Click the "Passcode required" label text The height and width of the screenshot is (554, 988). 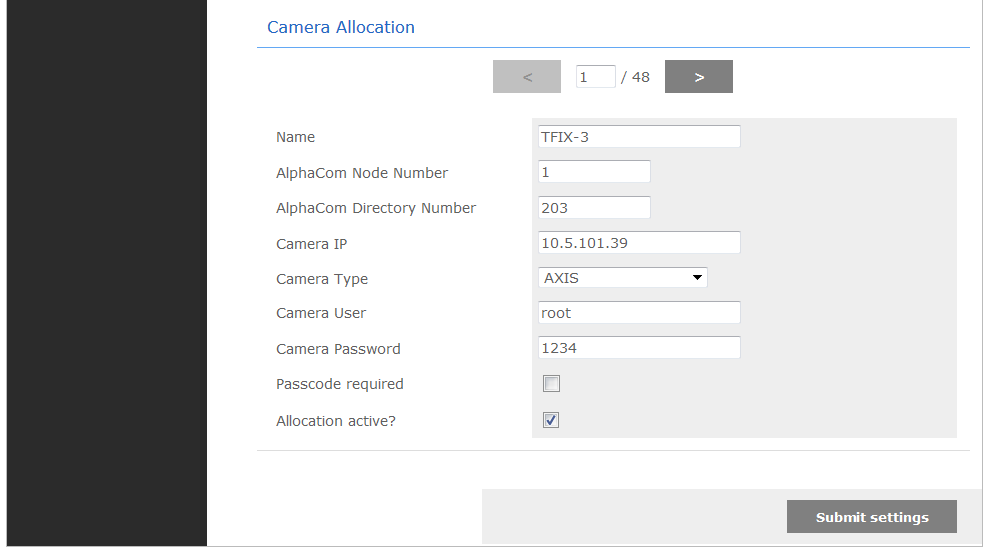[340, 384]
